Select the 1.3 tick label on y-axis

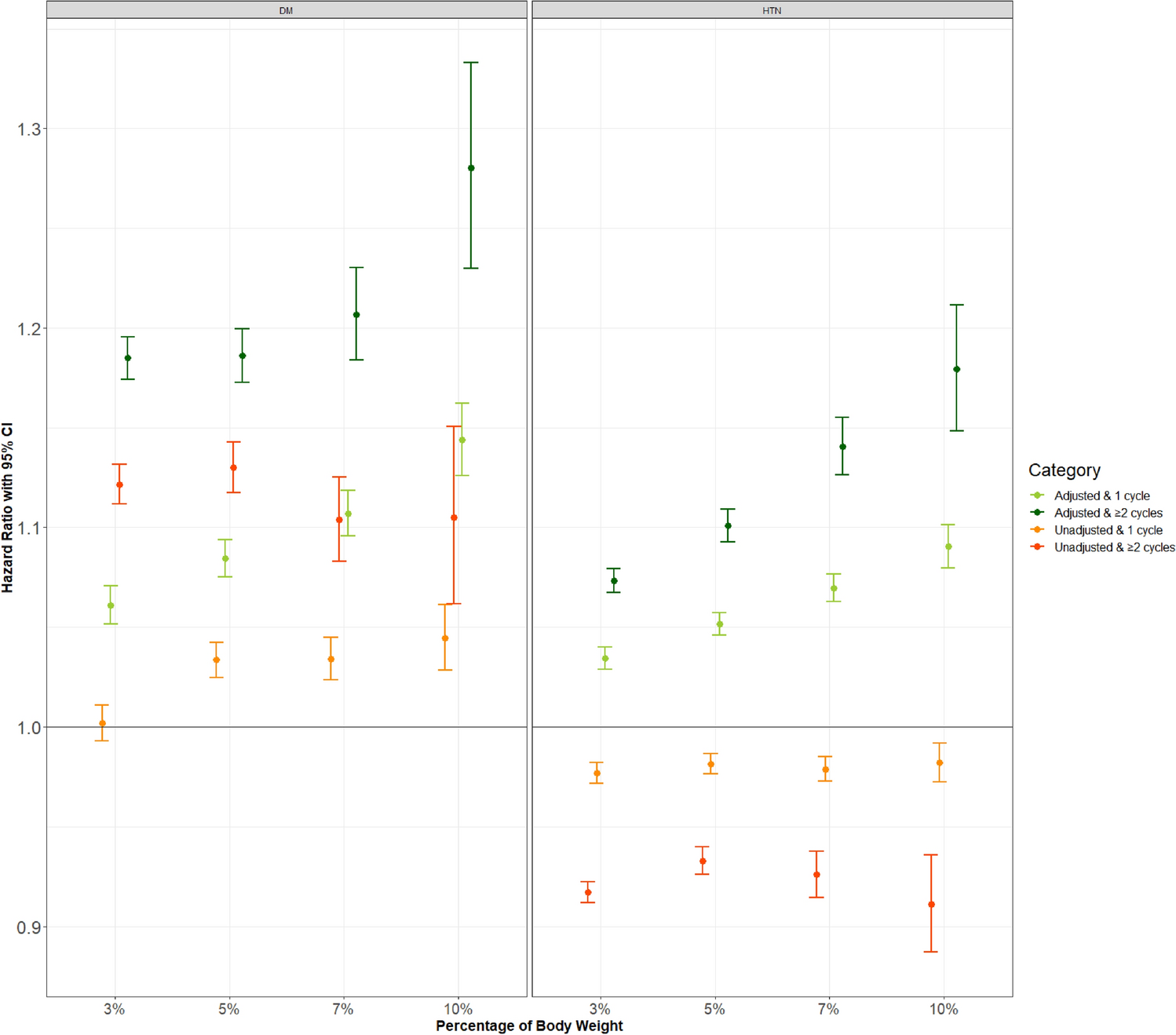(x=28, y=129)
